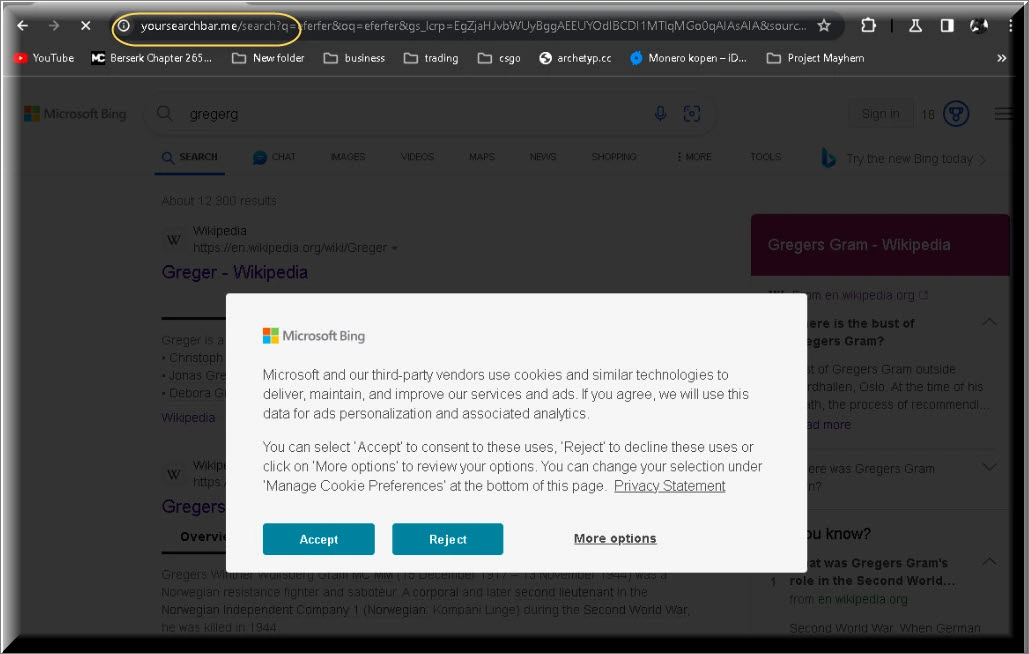Click Gregers Gram - Wikipedia card heading
This screenshot has height=654, width=1029.
click(x=858, y=245)
